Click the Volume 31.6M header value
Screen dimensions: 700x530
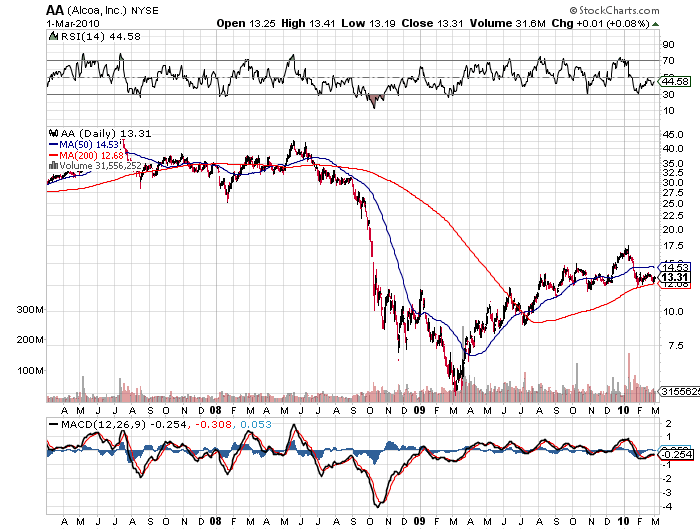coord(508,23)
